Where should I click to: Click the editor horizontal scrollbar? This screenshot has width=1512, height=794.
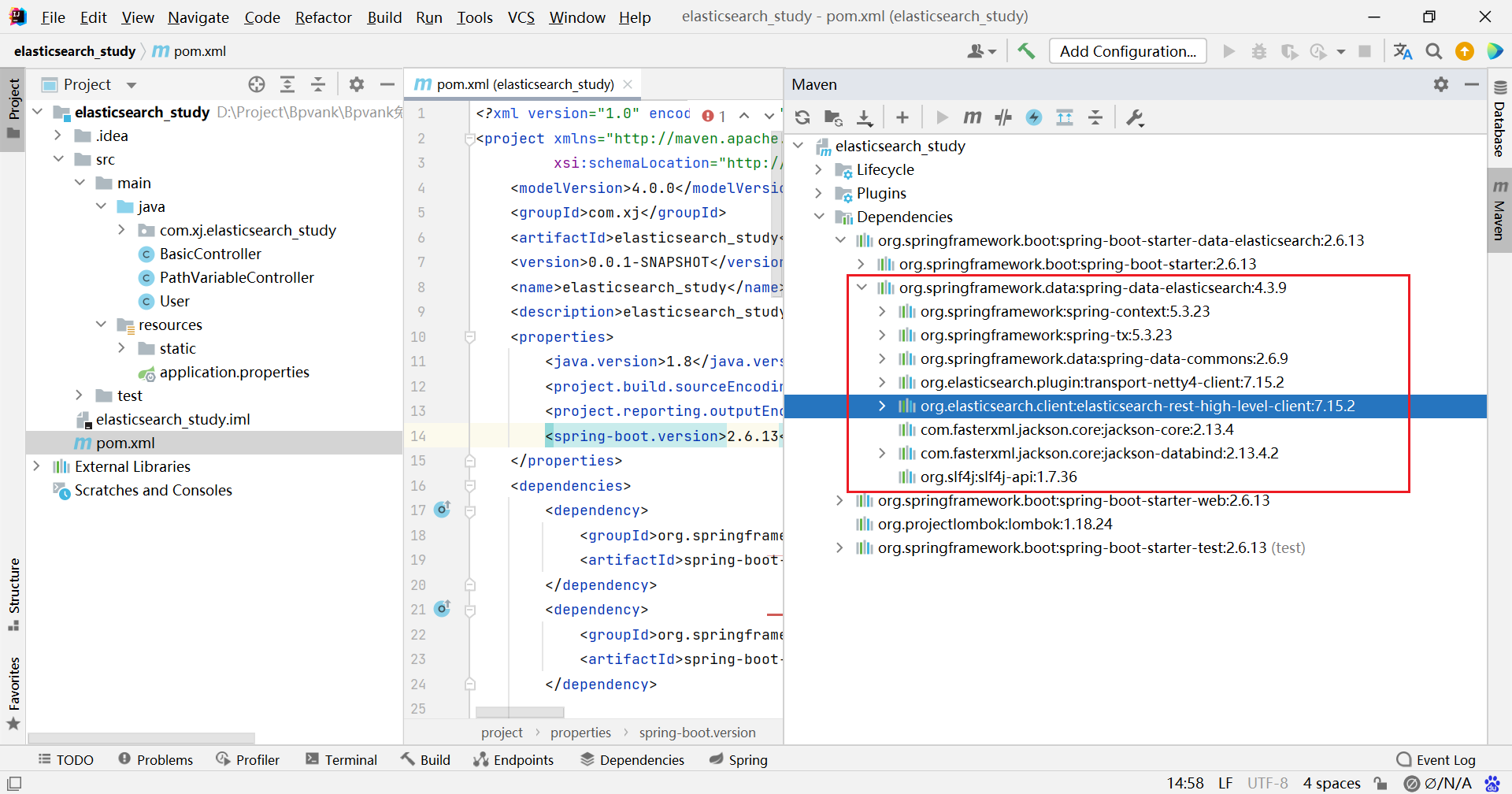point(520,713)
